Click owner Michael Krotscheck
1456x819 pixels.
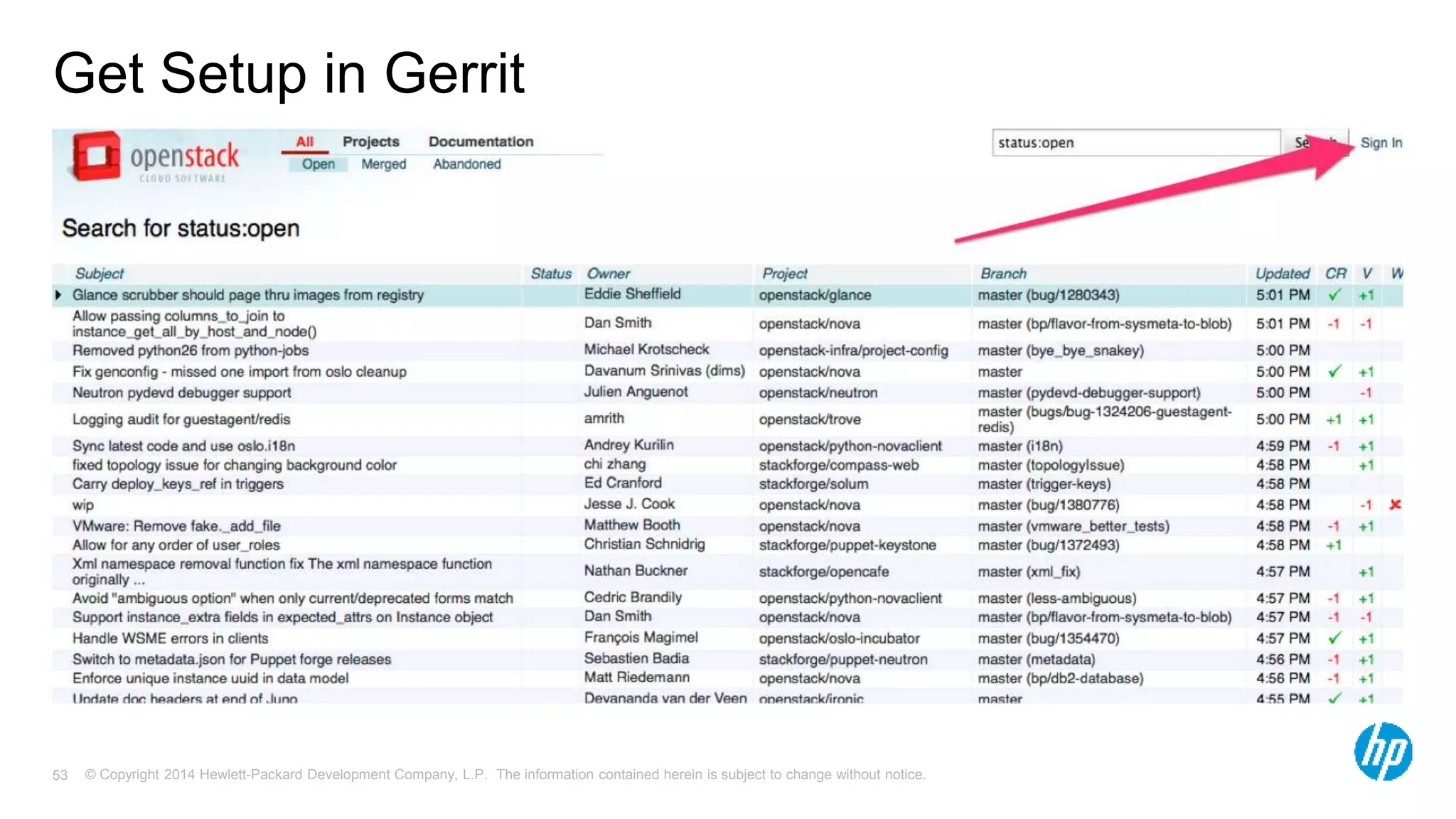click(x=646, y=350)
